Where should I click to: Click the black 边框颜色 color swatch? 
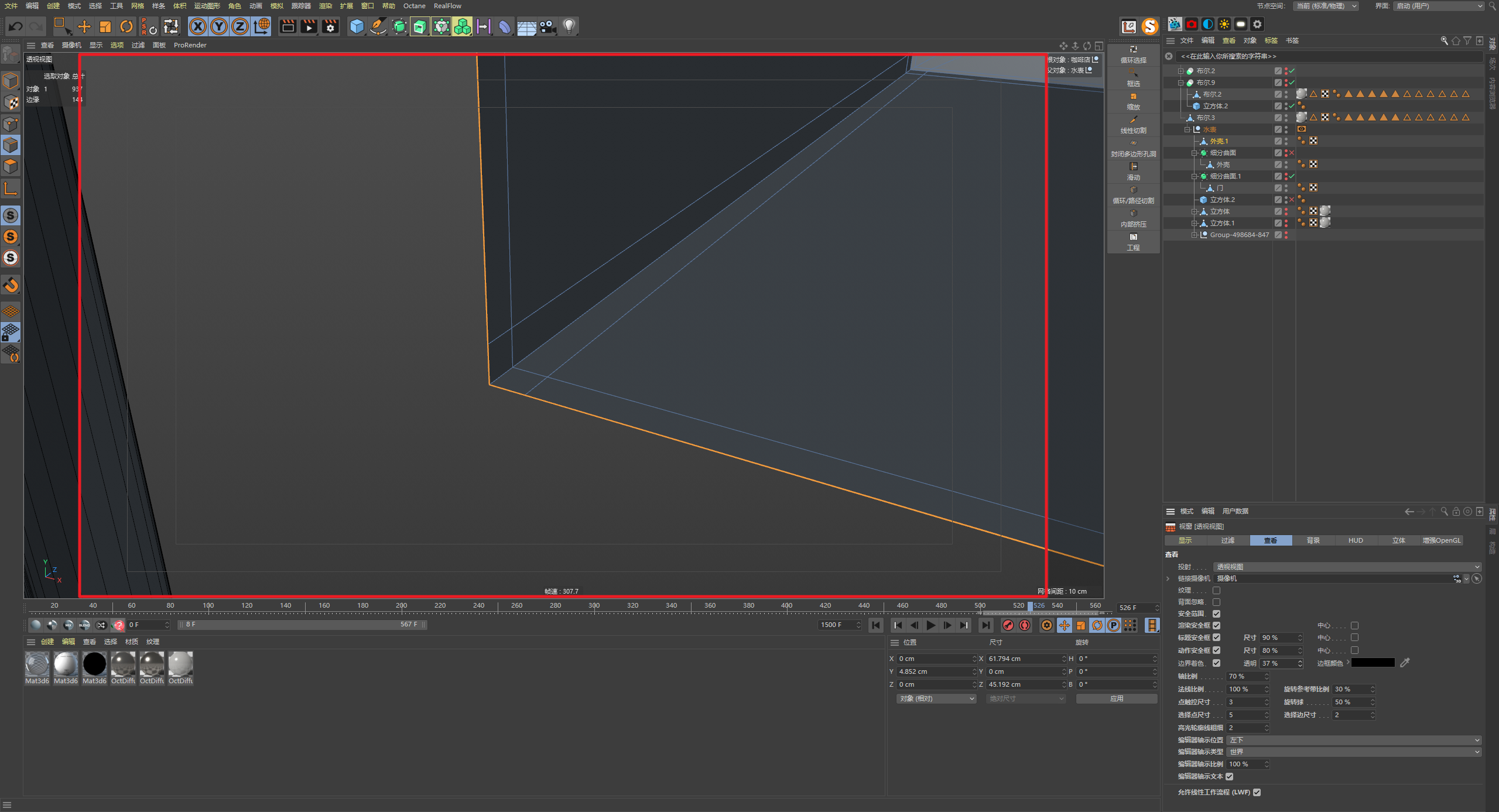coord(1373,663)
